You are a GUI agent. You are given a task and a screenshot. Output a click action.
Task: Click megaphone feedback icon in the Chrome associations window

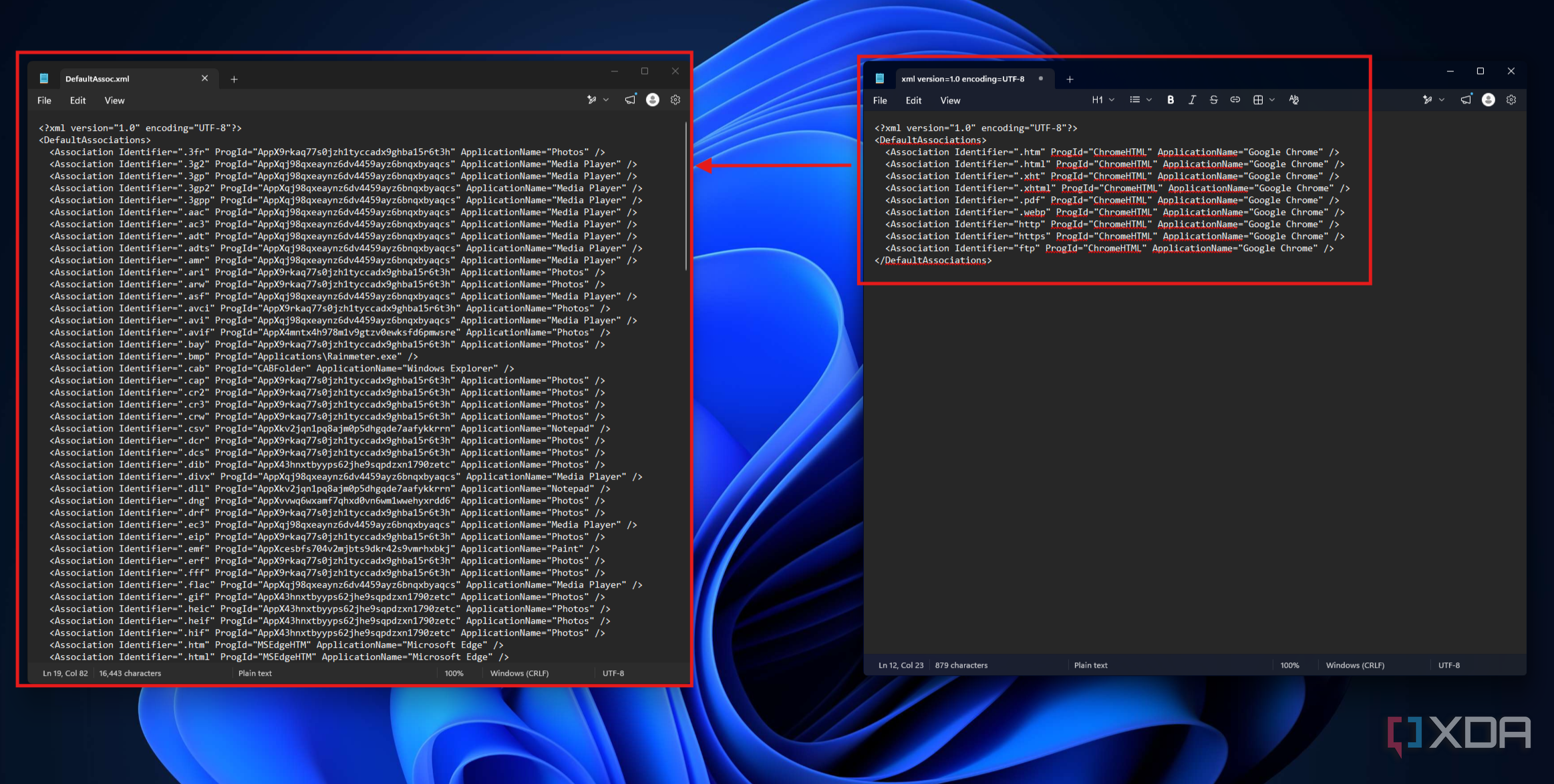pyautogui.click(x=1466, y=100)
